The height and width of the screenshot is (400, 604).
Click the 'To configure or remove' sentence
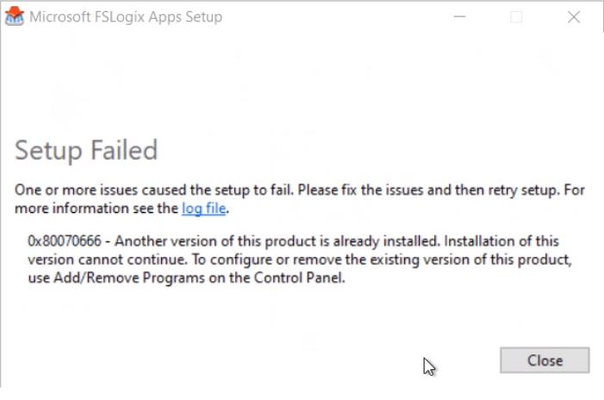point(382,260)
